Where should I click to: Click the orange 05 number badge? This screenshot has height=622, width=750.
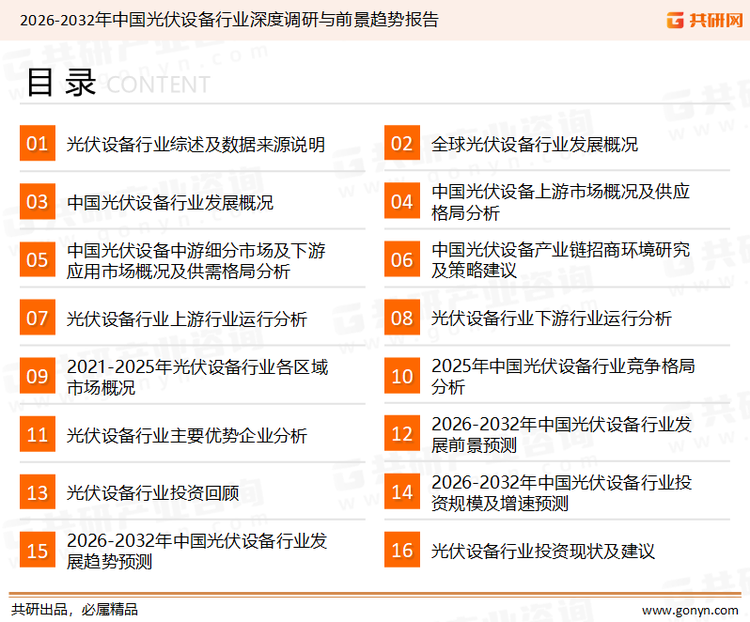click(x=37, y=259)
